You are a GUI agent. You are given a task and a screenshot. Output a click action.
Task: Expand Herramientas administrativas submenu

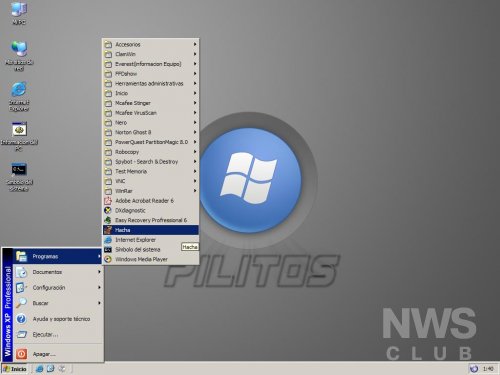point(151,83)
